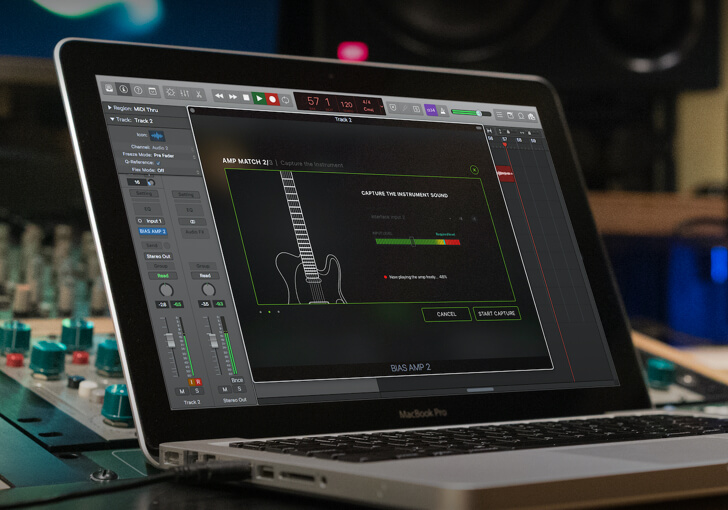Open Setting button on Track 2 strip
The height and width of the screenshot is (510, 728).
pos(143,193)
